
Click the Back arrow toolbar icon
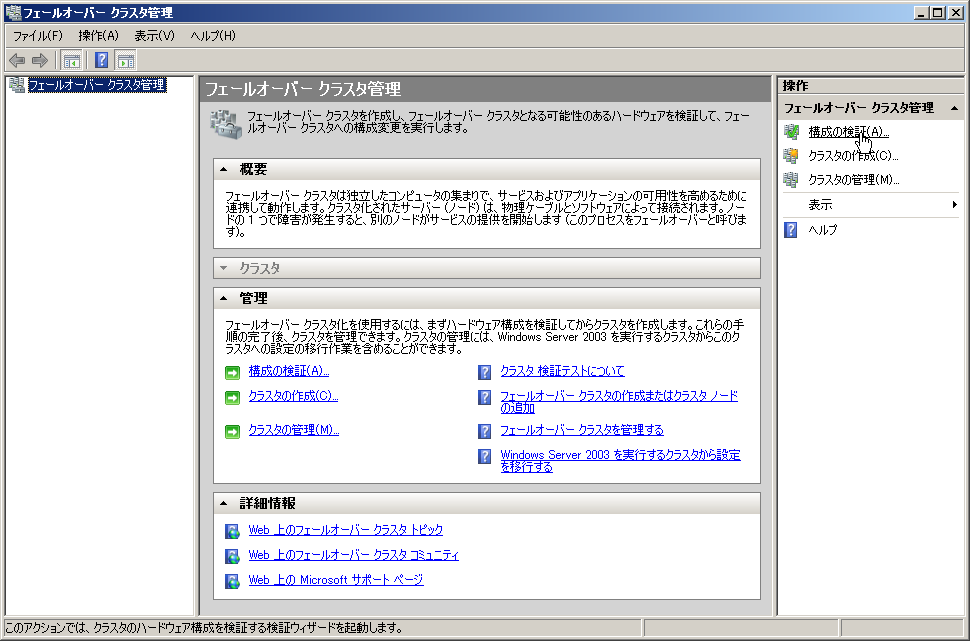(x=17, y=60)
